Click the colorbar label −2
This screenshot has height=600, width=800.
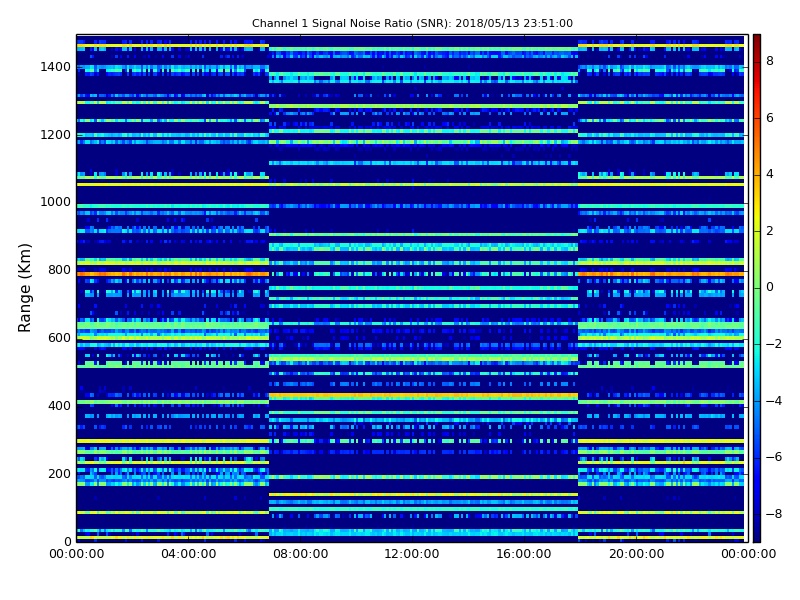point(774,344)
